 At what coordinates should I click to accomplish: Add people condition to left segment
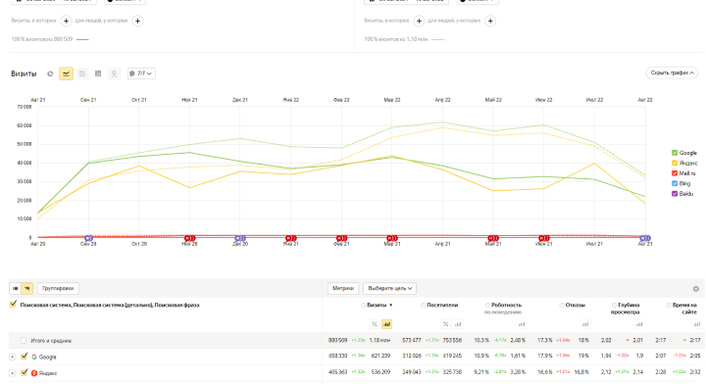(x=138, y=21)
